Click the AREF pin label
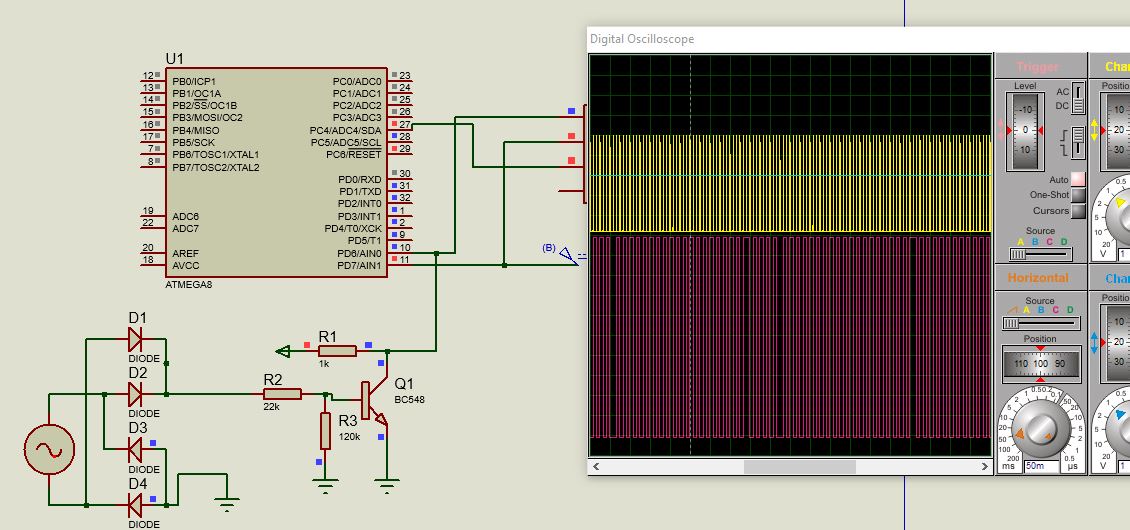The image size is (1130, 530). pos(185,254)
